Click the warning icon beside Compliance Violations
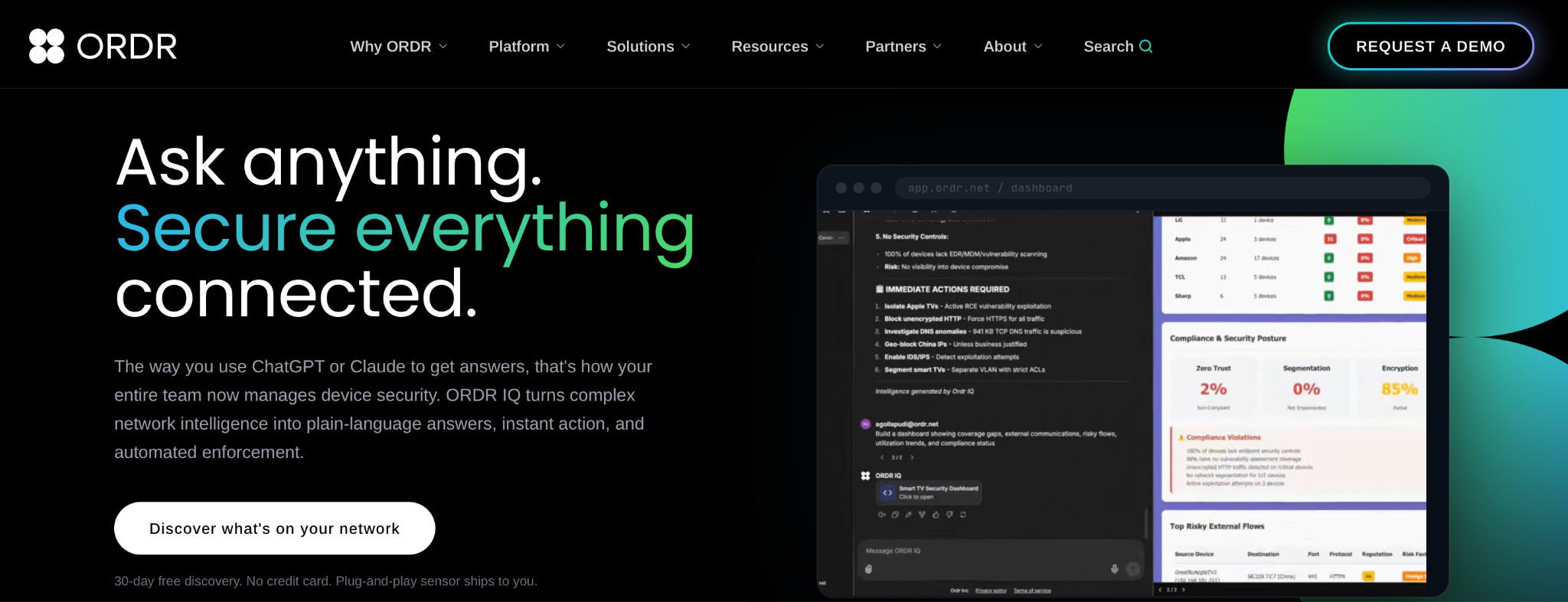The height and width of the screenshot is (602, 1568). (1181, 438)
